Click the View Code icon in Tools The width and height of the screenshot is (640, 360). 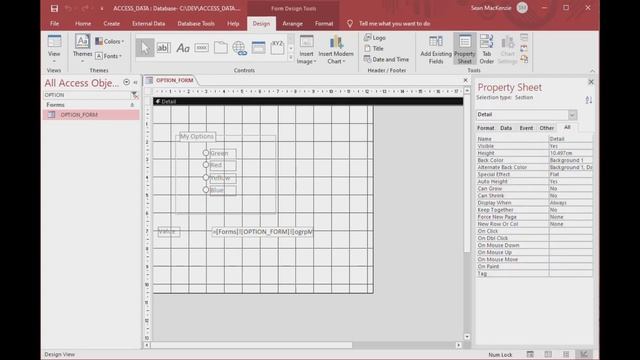pyautogui.click(x=524, y=49)
